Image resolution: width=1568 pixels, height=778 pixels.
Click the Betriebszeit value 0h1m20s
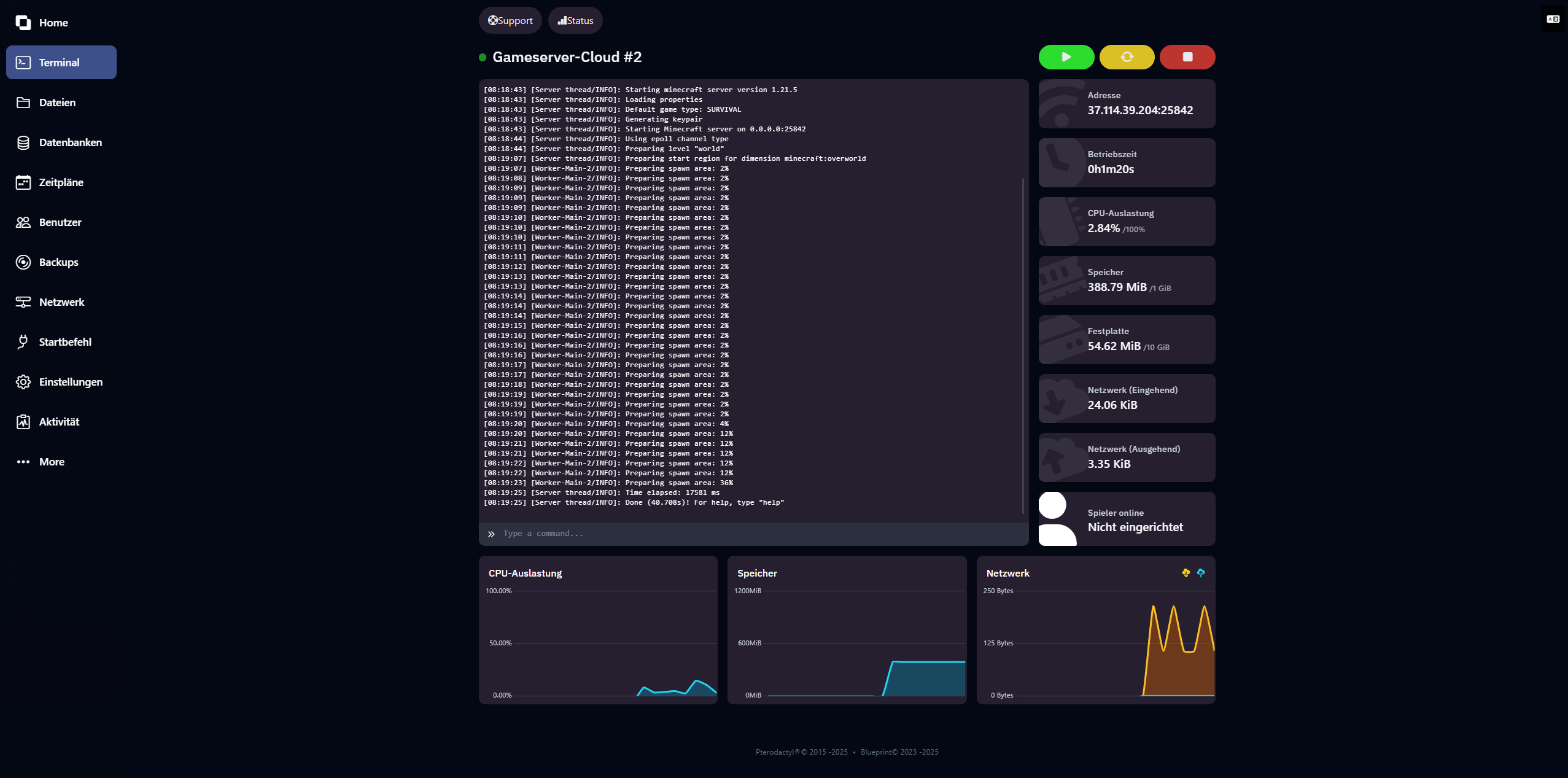[1111, 169]
